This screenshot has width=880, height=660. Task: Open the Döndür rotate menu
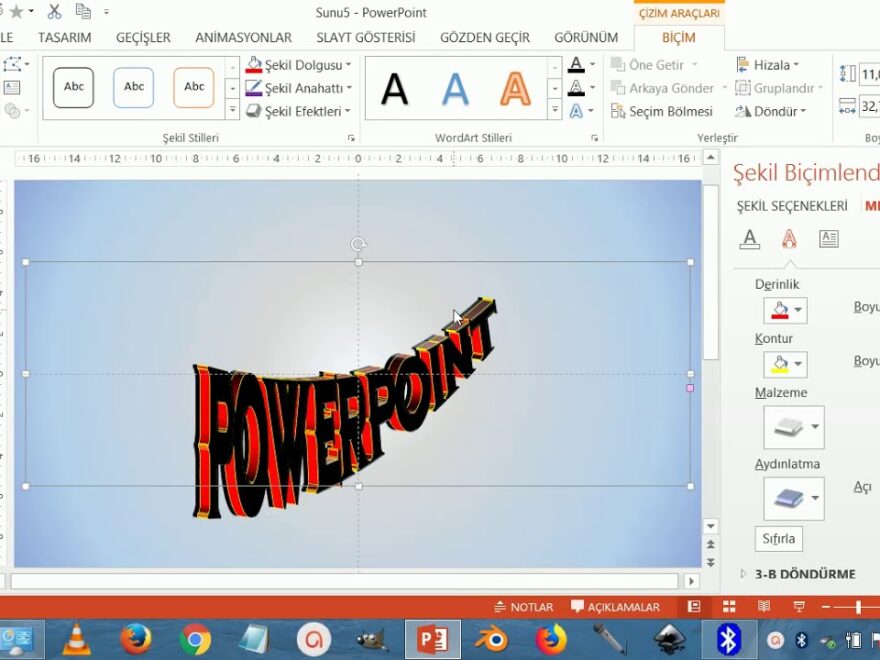(770, 111)
